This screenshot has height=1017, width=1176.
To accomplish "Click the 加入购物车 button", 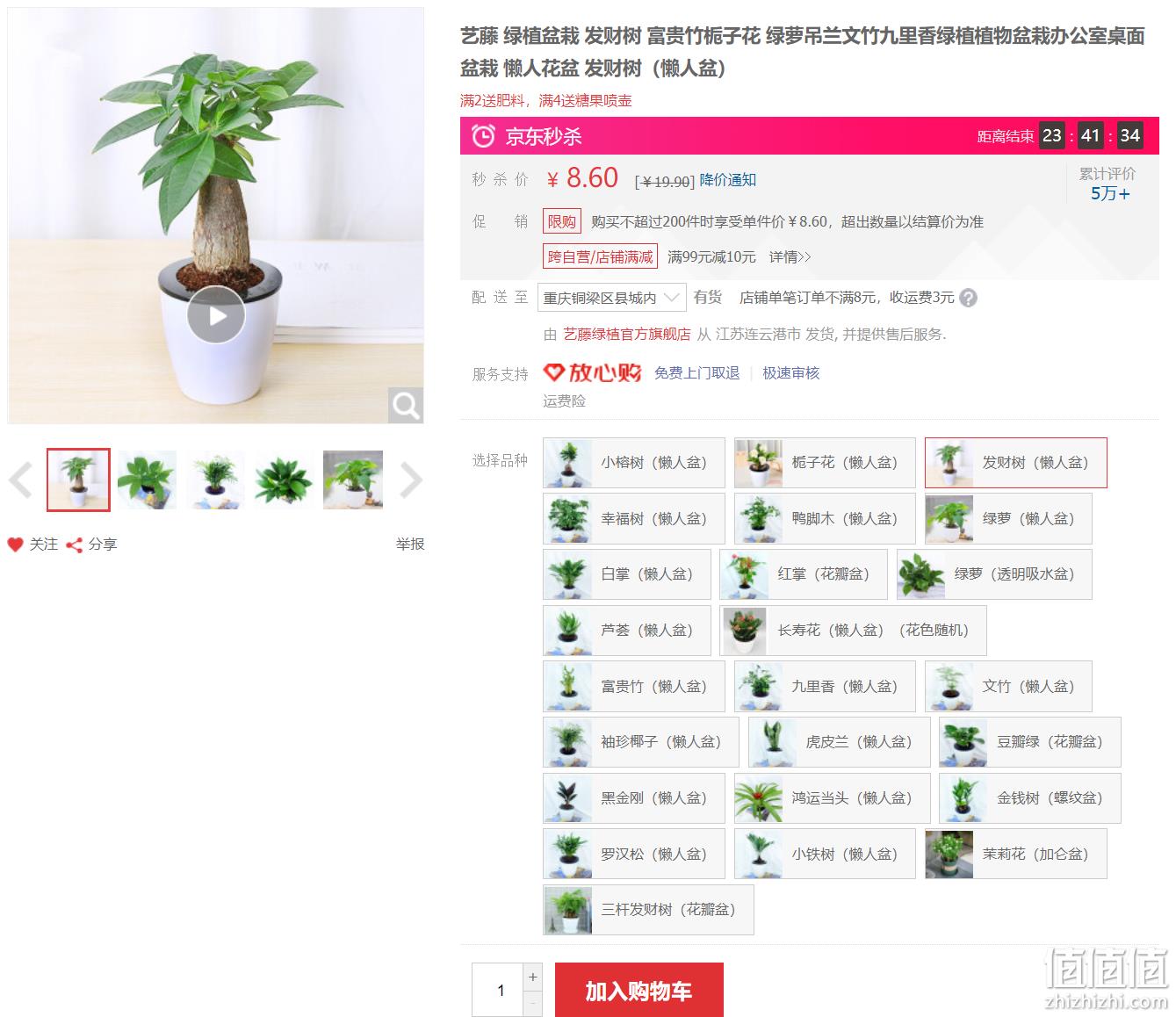I will pos(639,990).
